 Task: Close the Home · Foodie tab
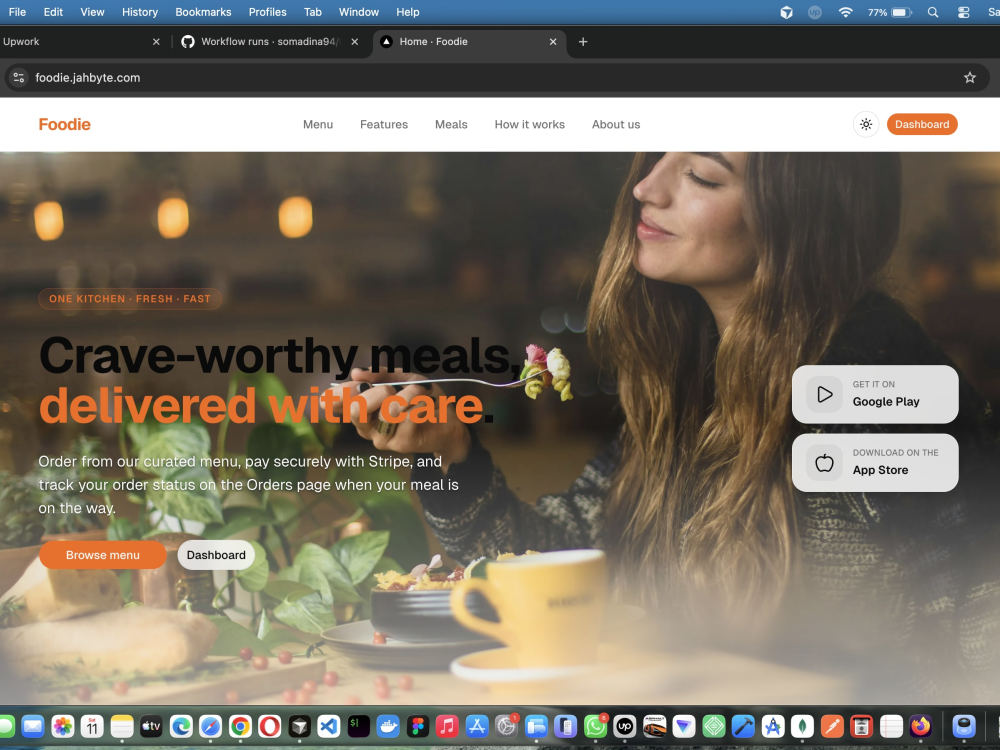coord(552,41)
